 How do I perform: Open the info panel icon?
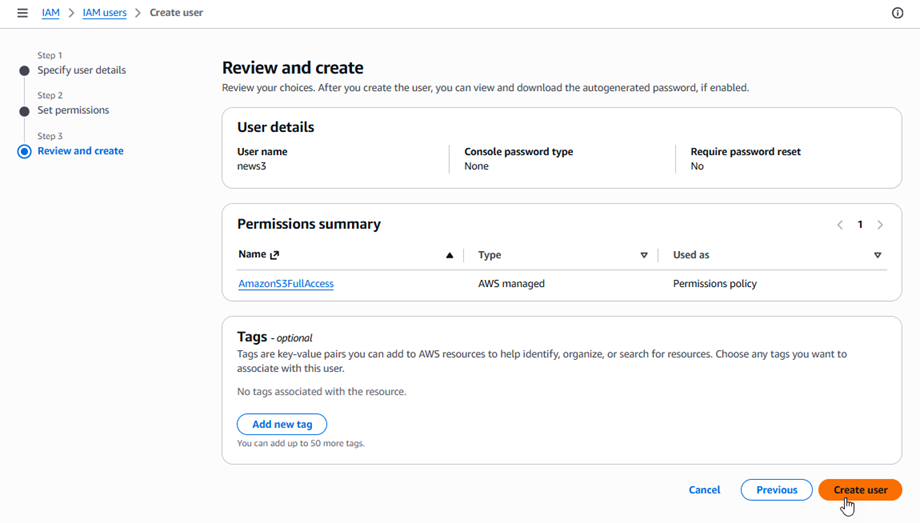coord(897,13)
